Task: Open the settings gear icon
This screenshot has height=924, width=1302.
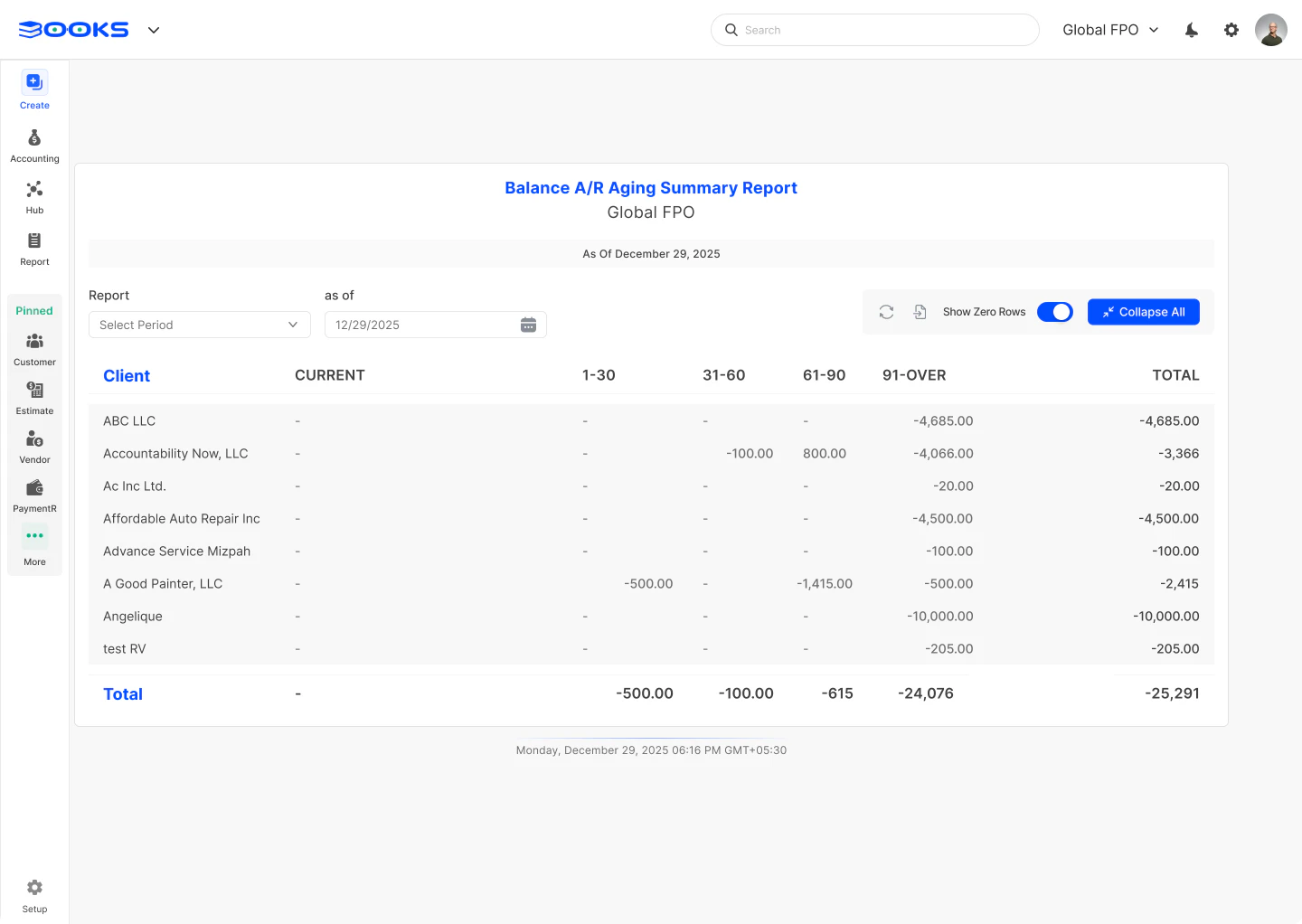Action: point(1231,30)
